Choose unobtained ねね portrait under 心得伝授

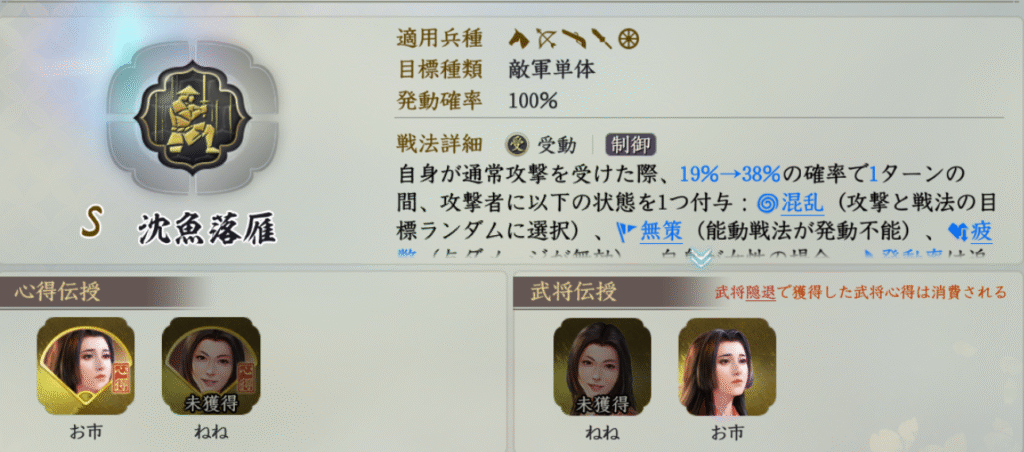pos(211,366)
